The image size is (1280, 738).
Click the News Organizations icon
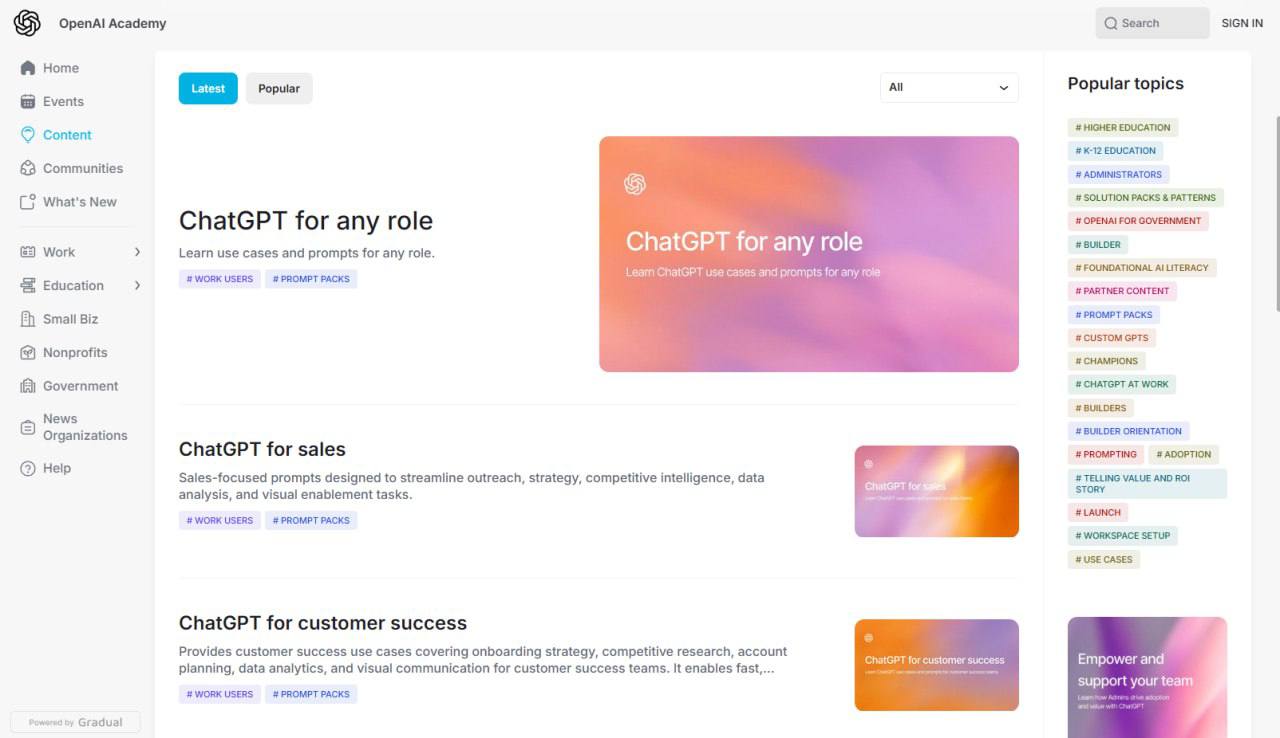coord(28,427)
